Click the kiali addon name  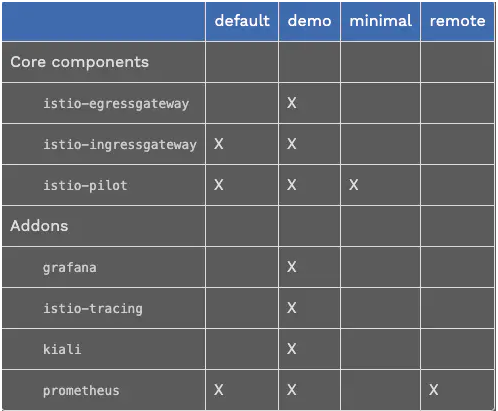[62, 349]
